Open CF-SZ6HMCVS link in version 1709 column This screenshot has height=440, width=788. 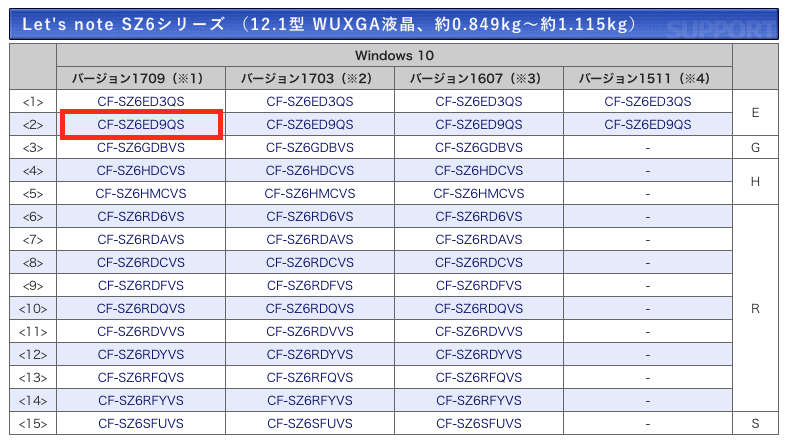click(x=141, y=194)
